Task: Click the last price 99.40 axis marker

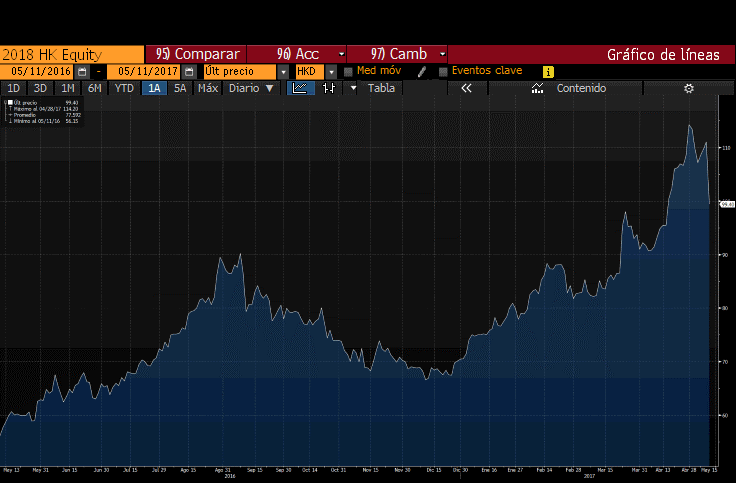Action: coord(728,204)
